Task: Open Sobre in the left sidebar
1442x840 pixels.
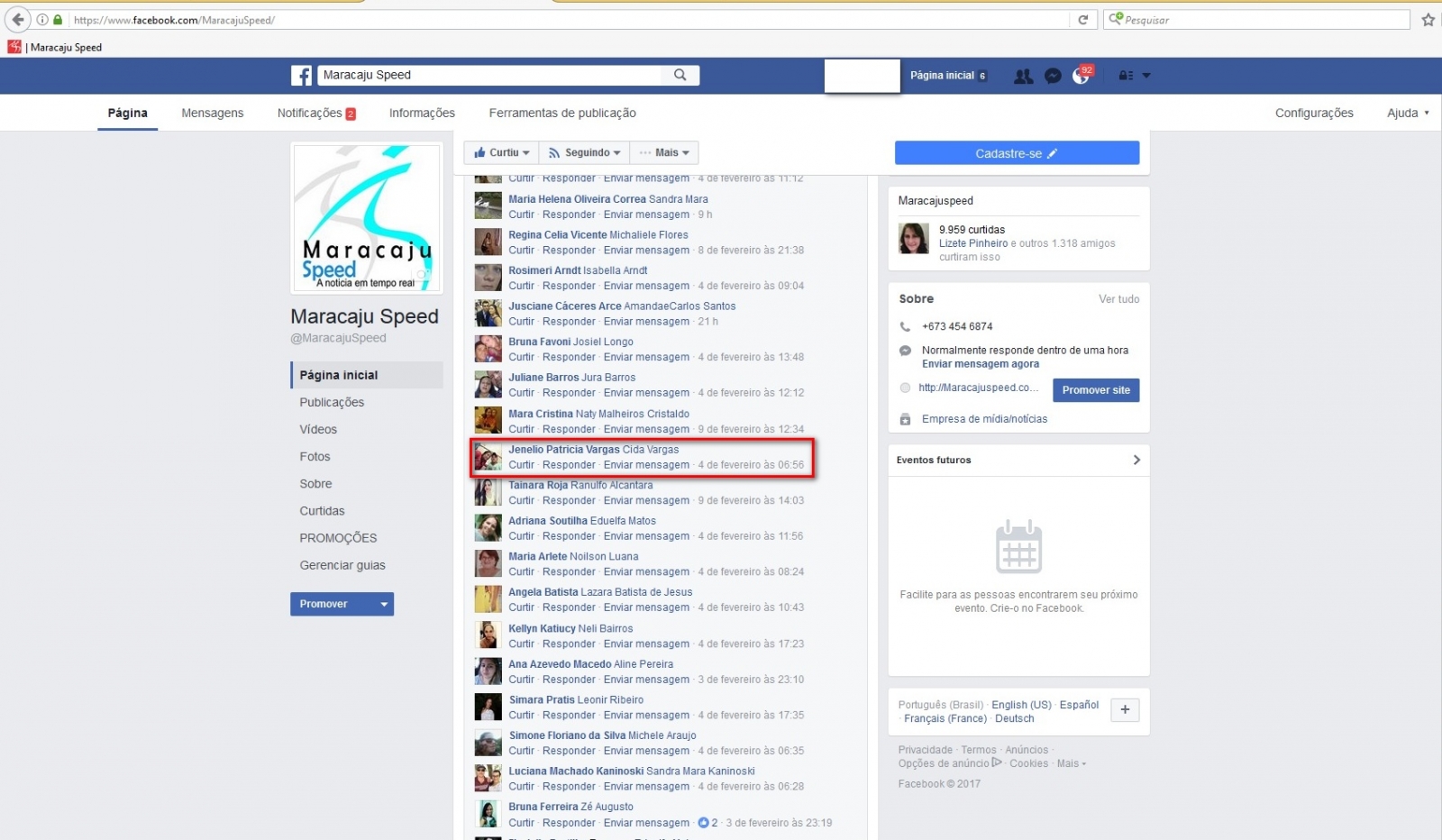Action: (315, 484)
